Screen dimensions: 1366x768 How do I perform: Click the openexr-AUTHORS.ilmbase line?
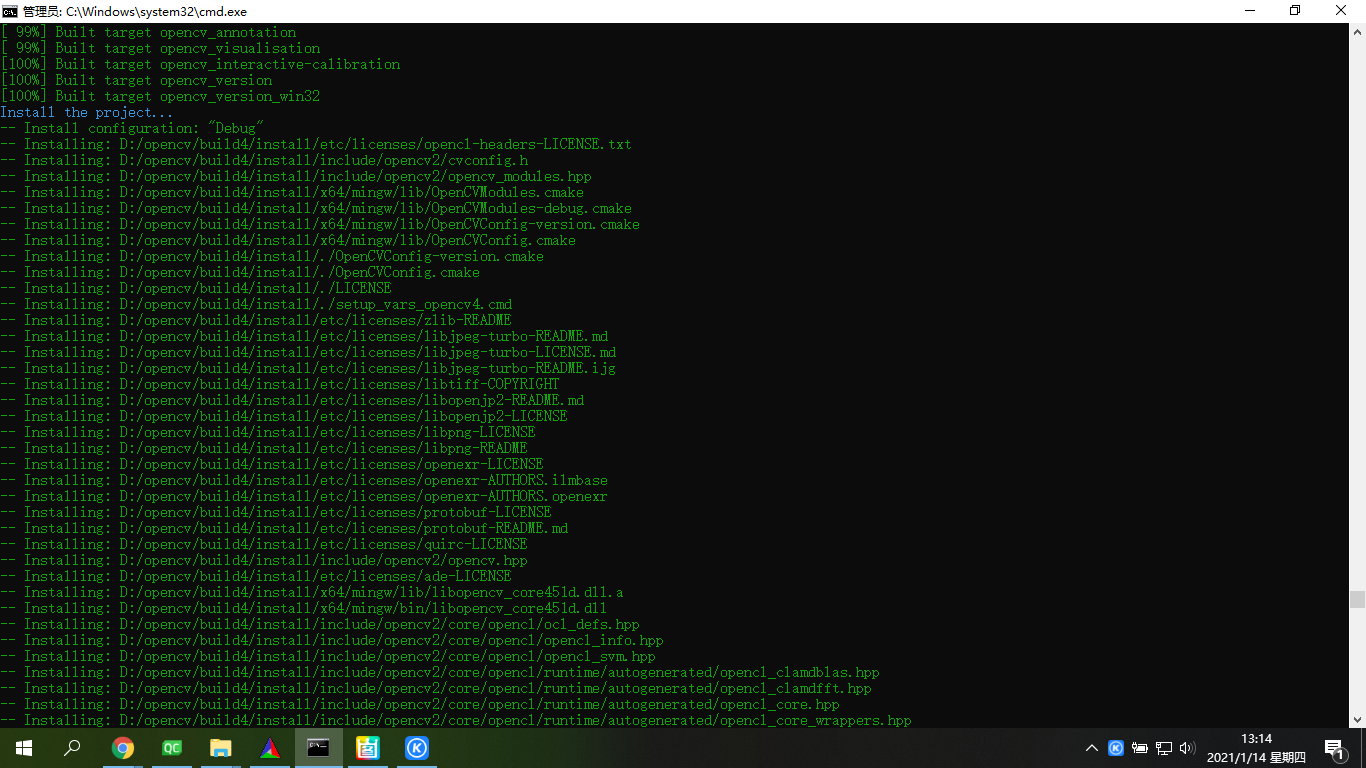coord(304,480)
